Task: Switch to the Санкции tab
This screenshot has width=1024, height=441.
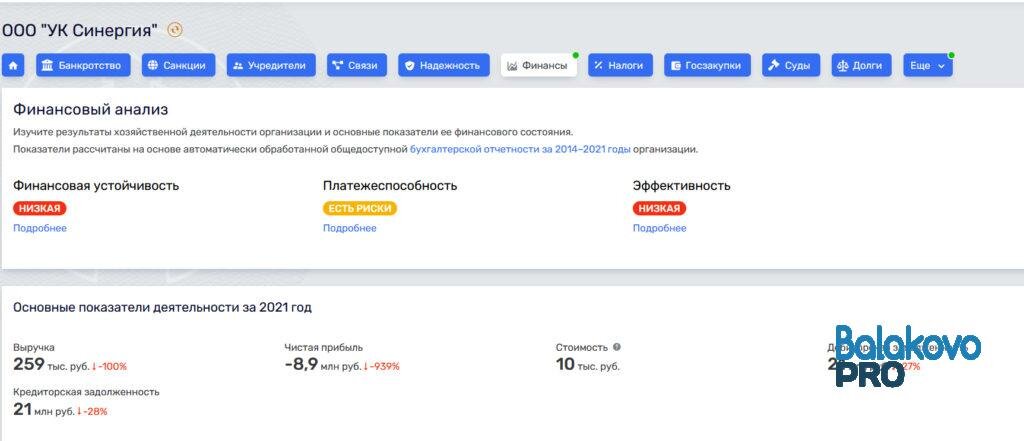Action: click(178, 65)
